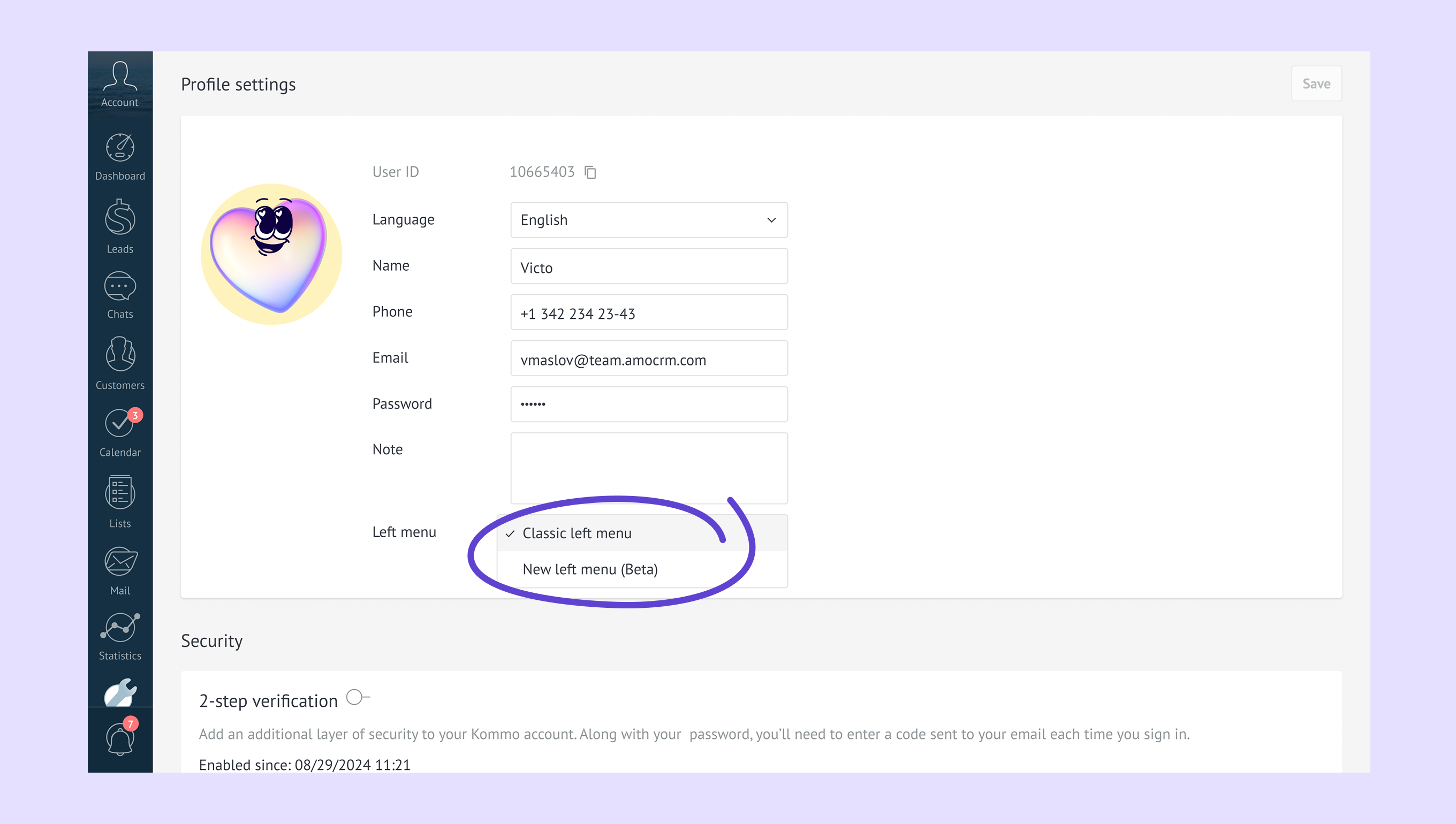The image size is (1456, 824).
Task: Expand the Language dropdown
Action: (649, 219)
